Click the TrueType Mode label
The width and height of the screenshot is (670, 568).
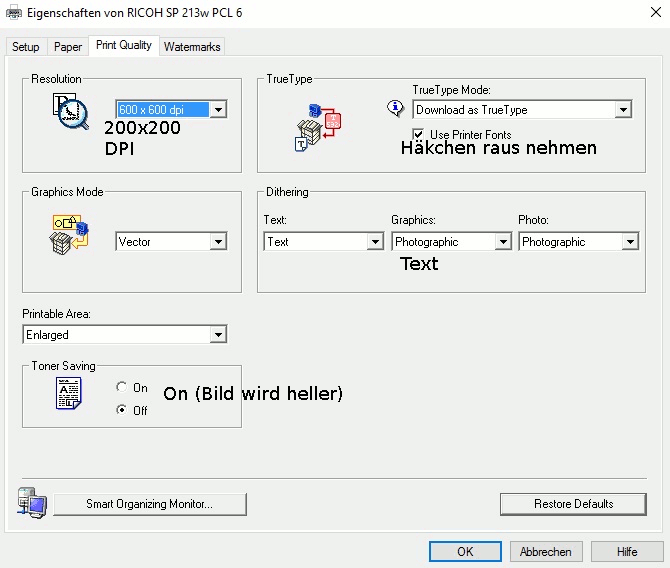point(451,90)
